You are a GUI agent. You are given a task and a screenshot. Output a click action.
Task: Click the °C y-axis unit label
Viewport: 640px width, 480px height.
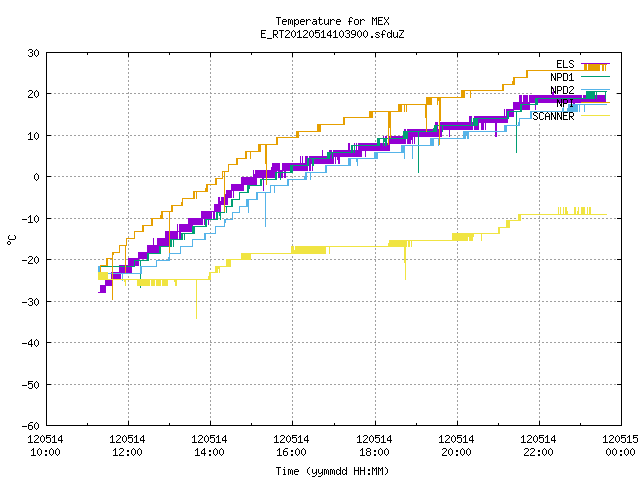point(11,240)
